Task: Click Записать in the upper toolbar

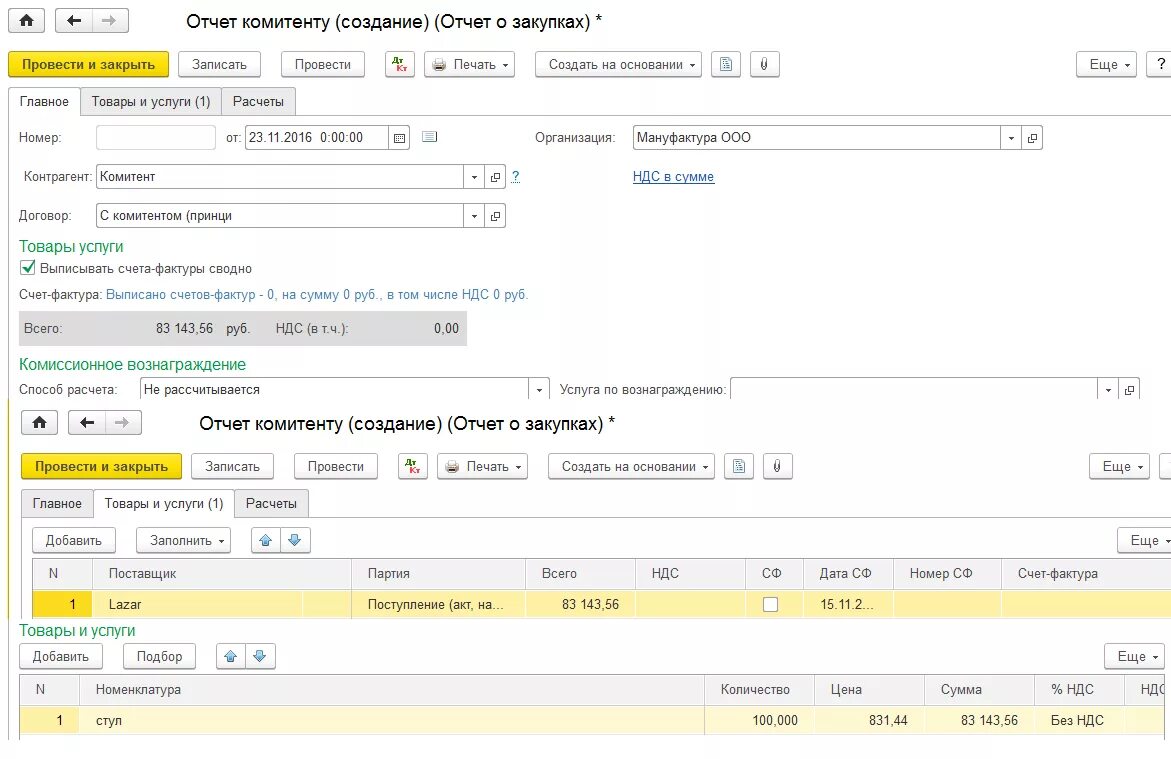Action: [220, 64]
